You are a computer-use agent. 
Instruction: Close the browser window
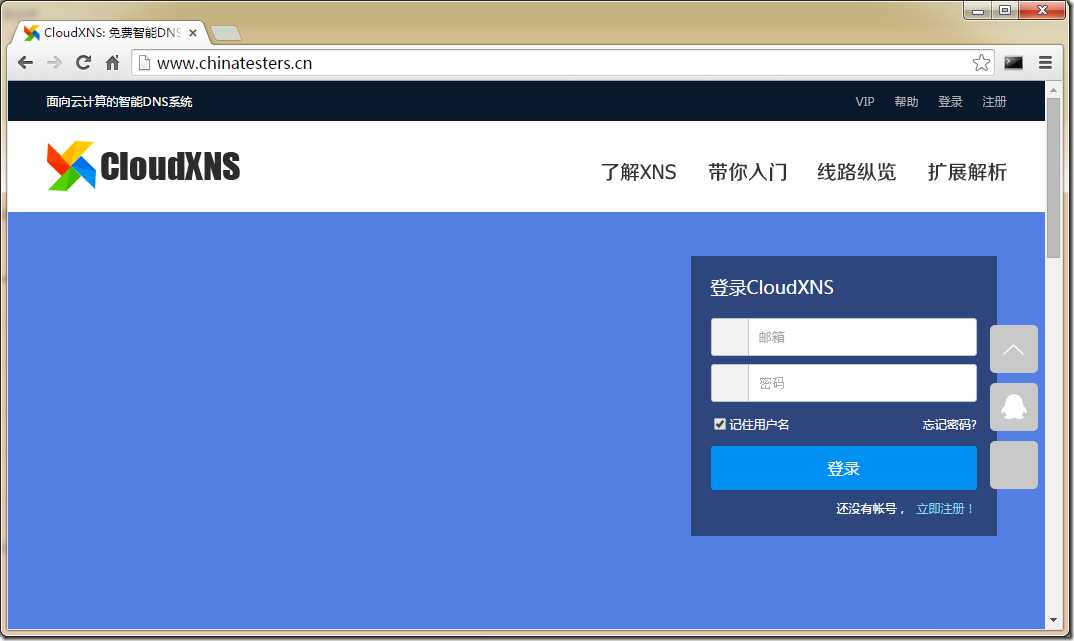pyautogui.click(x=1042, y=10)
